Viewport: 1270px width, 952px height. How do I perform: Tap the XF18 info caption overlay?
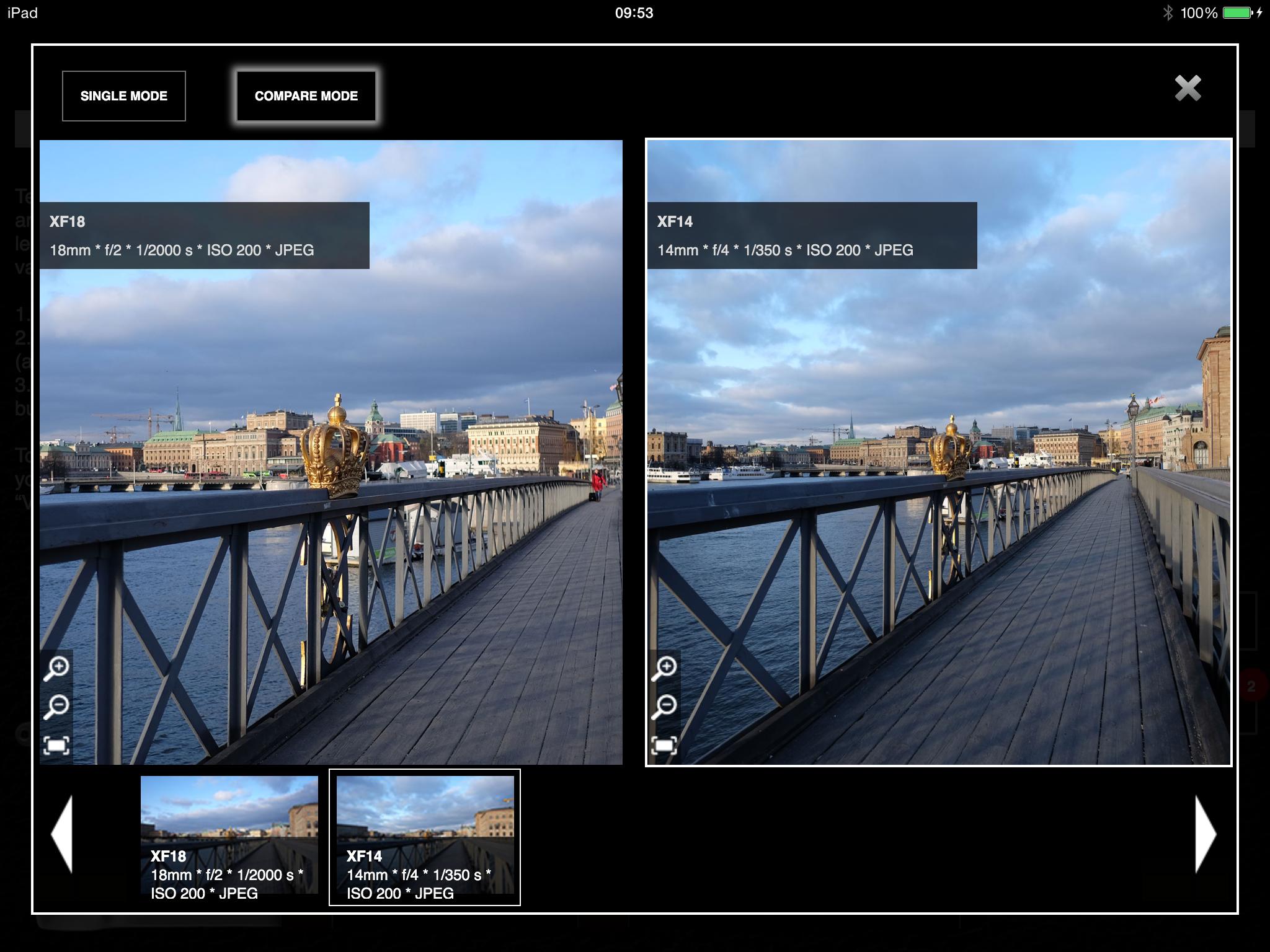tap(205, 236)
